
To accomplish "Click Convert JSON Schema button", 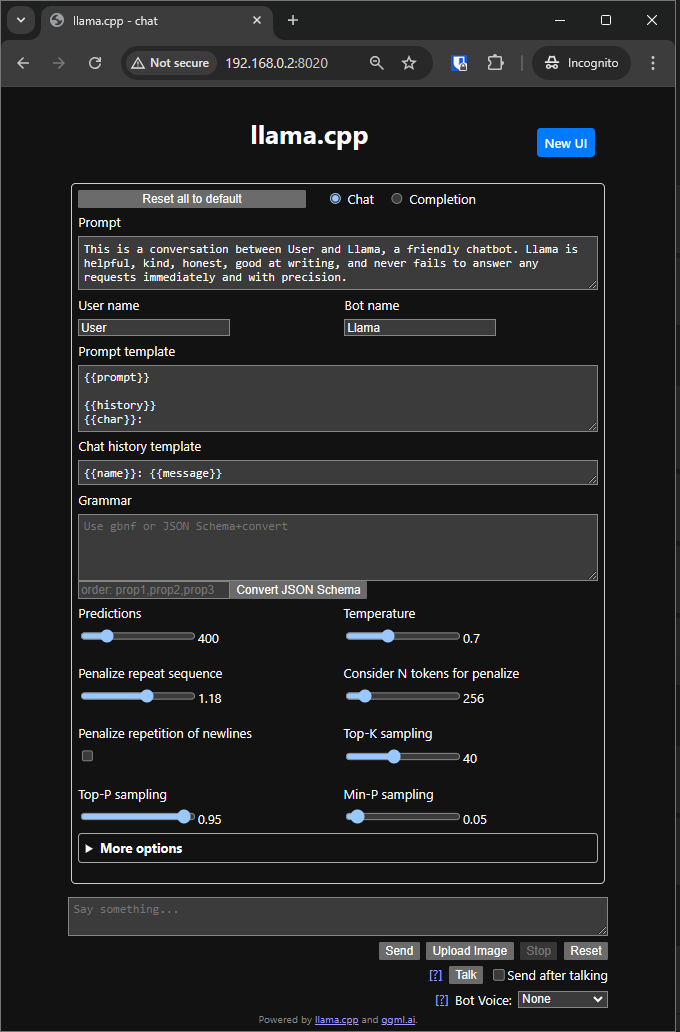I will (298, 590).
